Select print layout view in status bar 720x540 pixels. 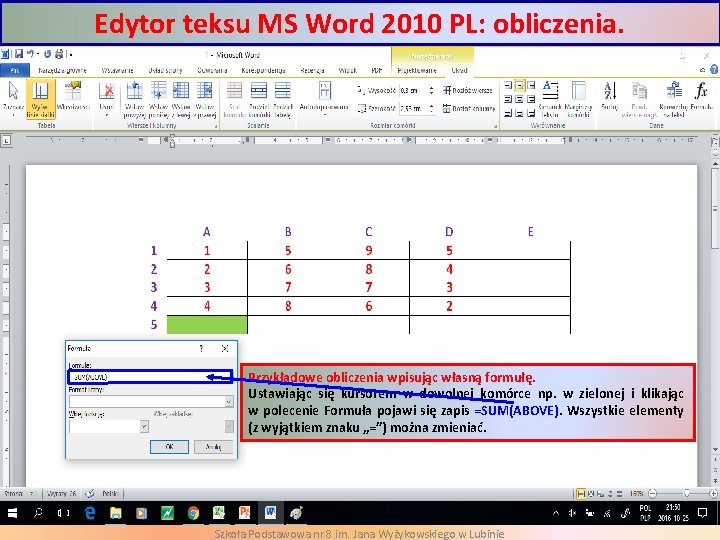581,494
